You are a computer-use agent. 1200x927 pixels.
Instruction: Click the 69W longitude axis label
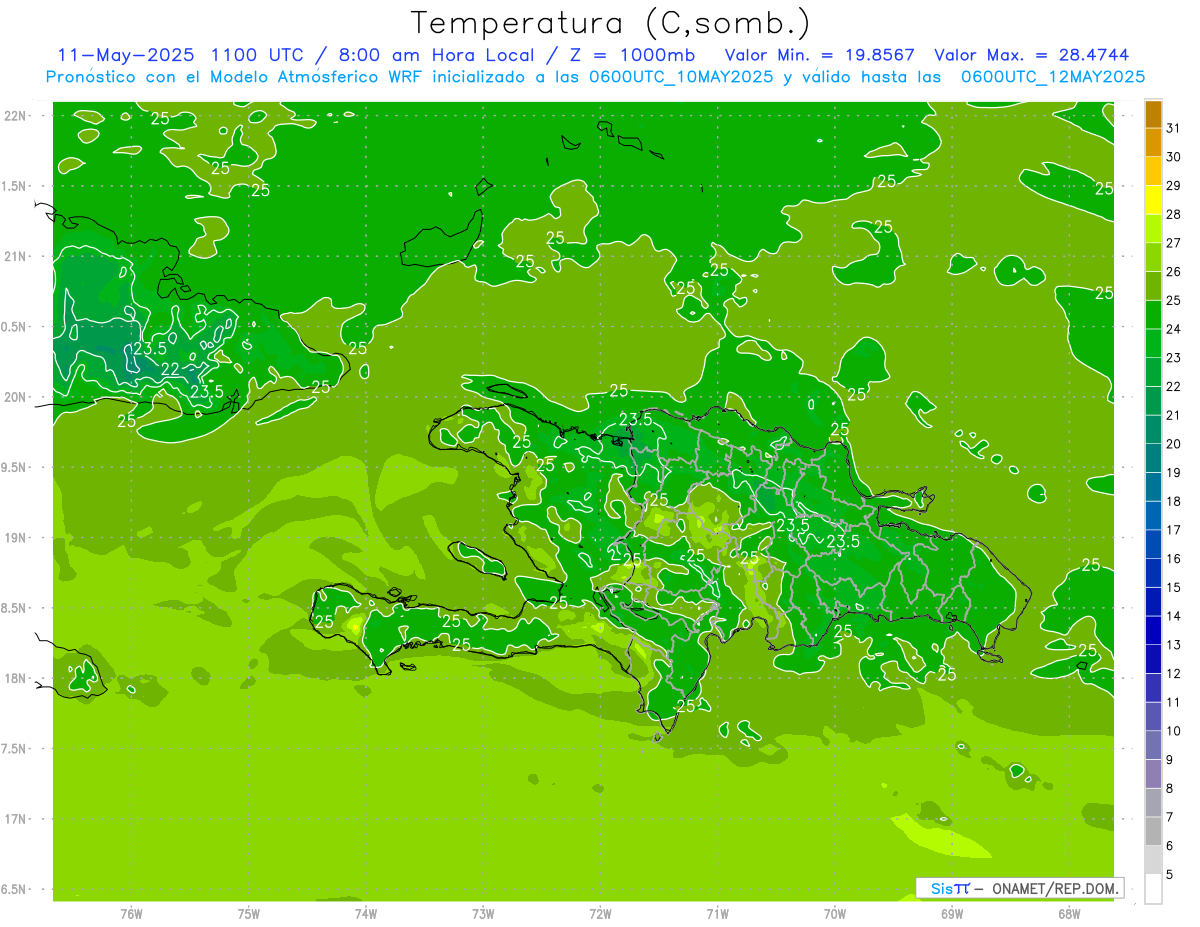click(x=952, y=914)
